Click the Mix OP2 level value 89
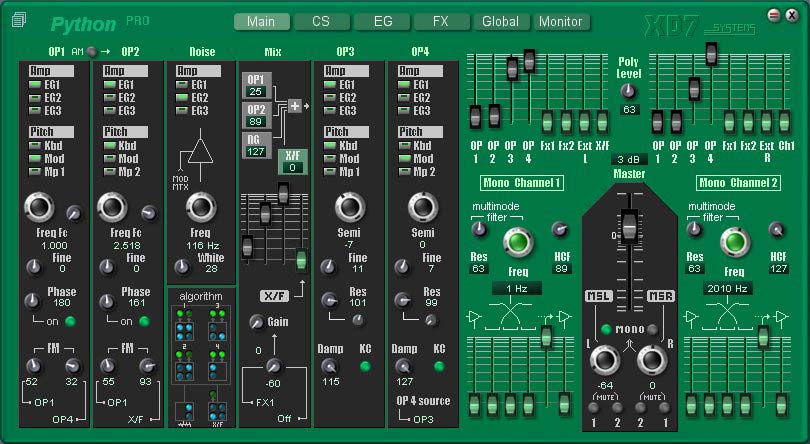 coord(256,121)
